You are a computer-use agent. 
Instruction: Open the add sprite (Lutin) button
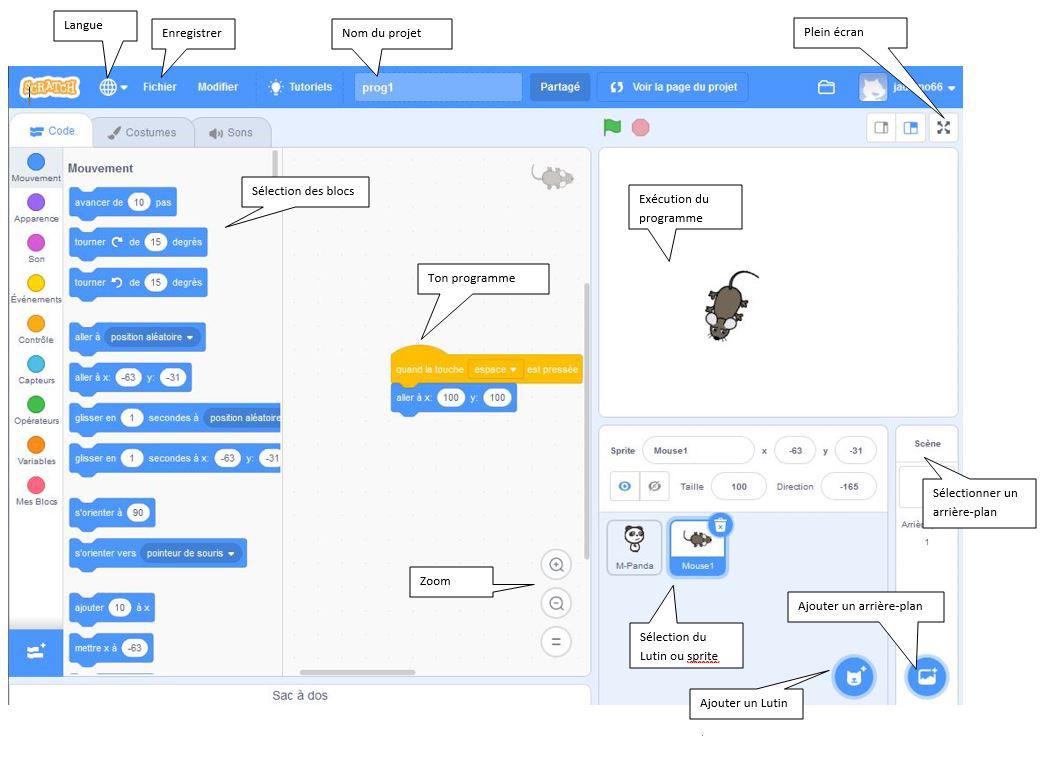tap(855, 677)
